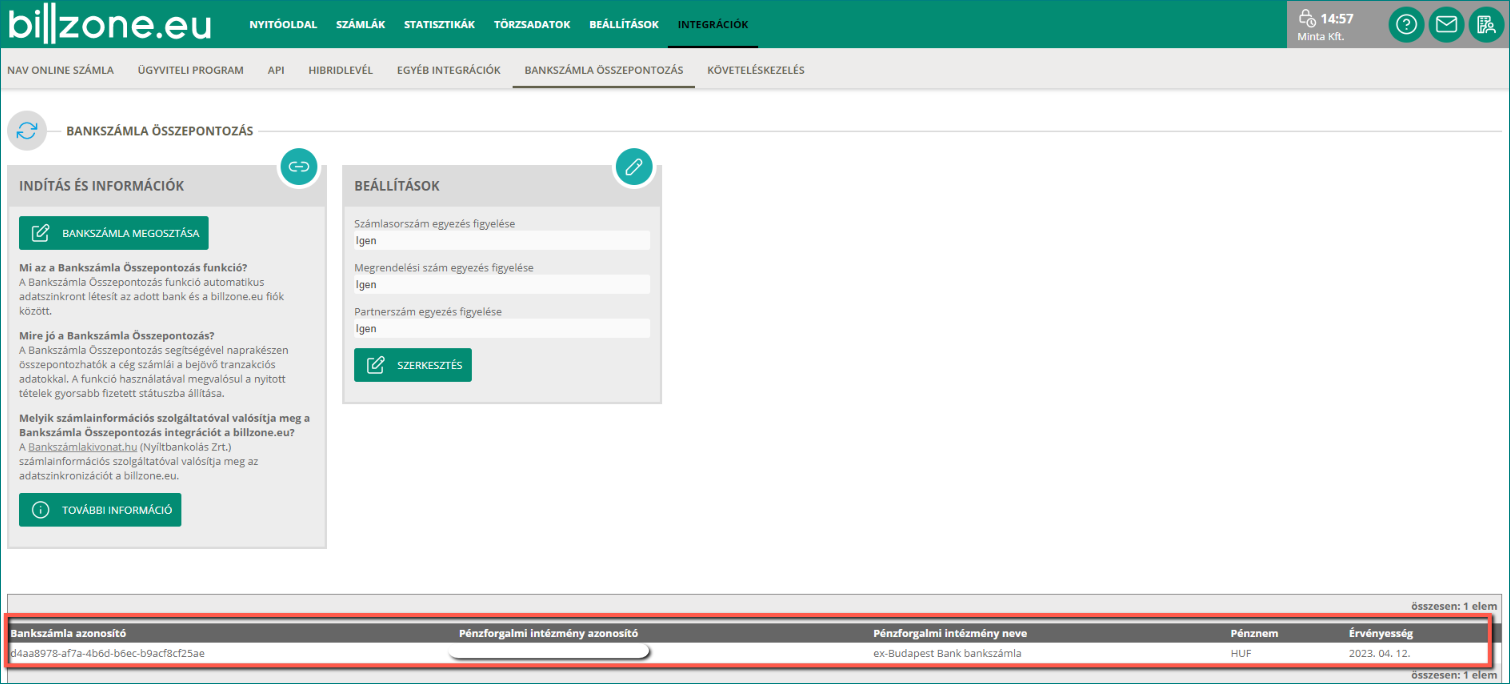Viewport: 1510px width, 684px height.
Task: Sort by Bankszámla azonosító column header
Action: point(68,633)
